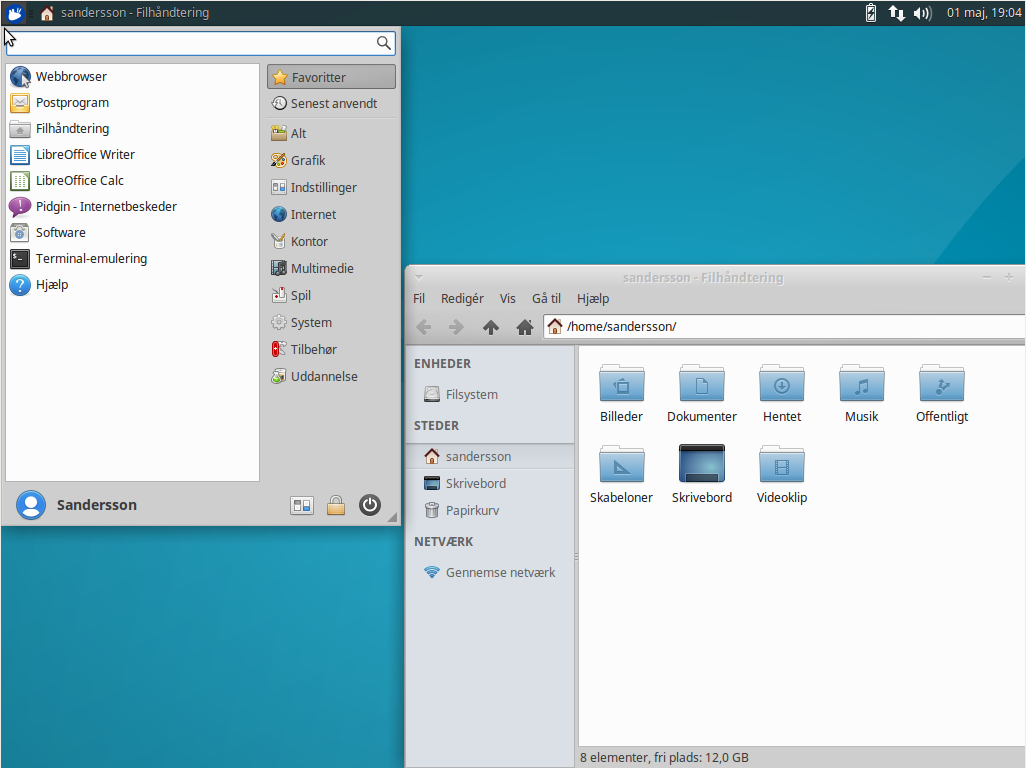This screenshot has width=1026, height=768.
Task: Select sandersson in sidebar places
Action: tap(490, 457)
